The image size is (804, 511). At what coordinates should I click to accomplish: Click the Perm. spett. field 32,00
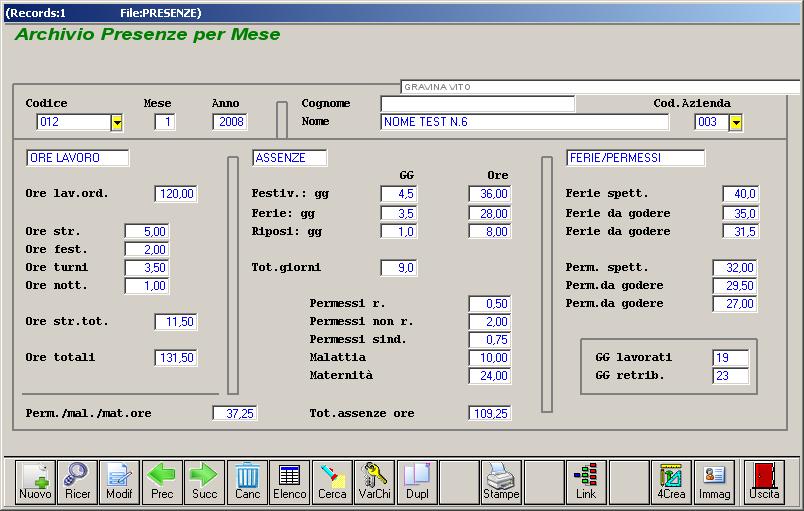tap(736, 268)
